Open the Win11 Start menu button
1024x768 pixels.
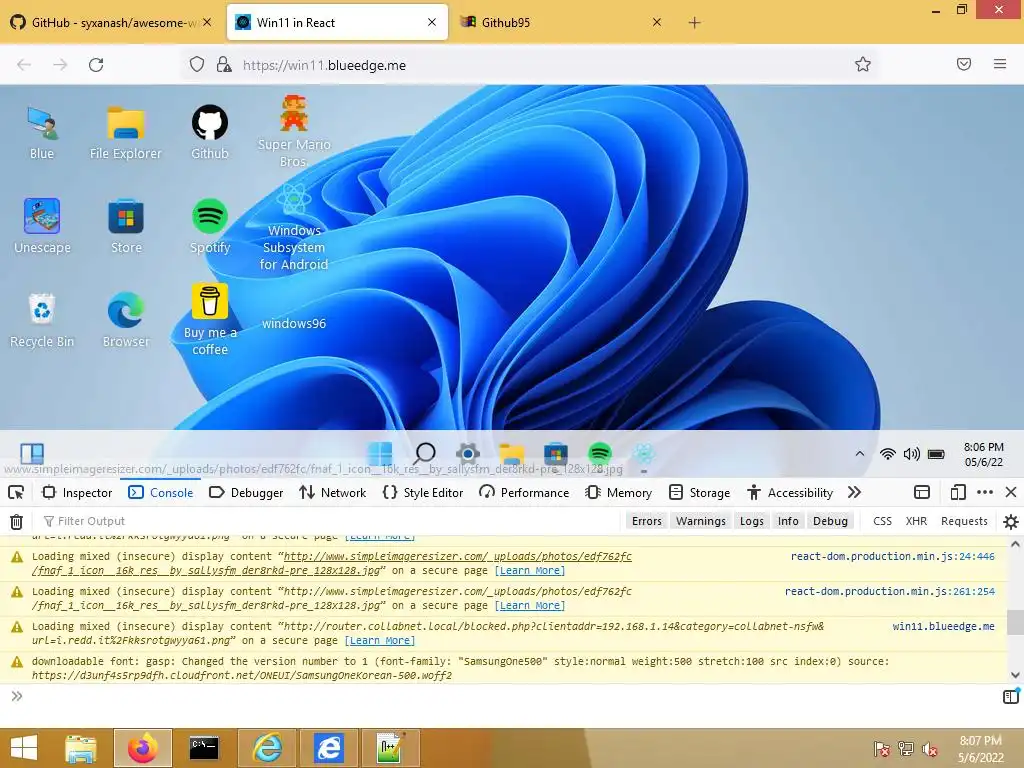[x=380, y=453]
